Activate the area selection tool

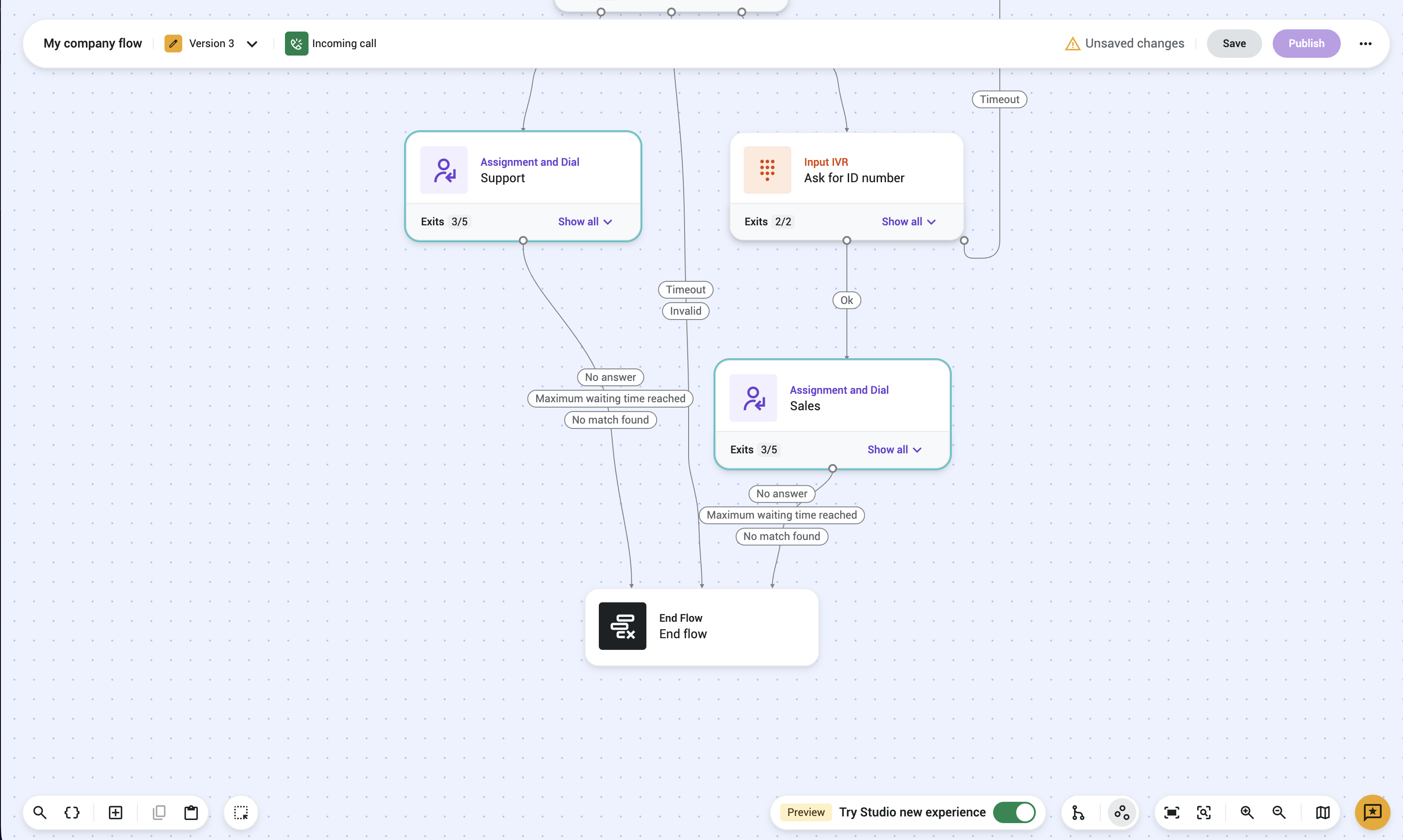coord(241,813)
